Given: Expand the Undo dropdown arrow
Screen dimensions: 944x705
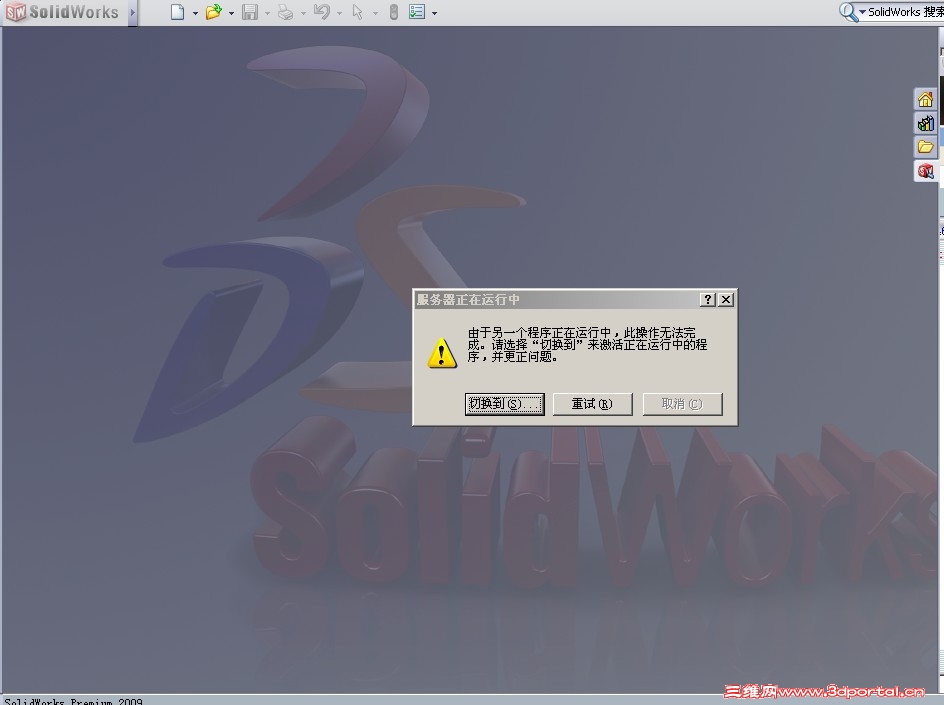Looking at the screenshot, I should click(340, 13).
